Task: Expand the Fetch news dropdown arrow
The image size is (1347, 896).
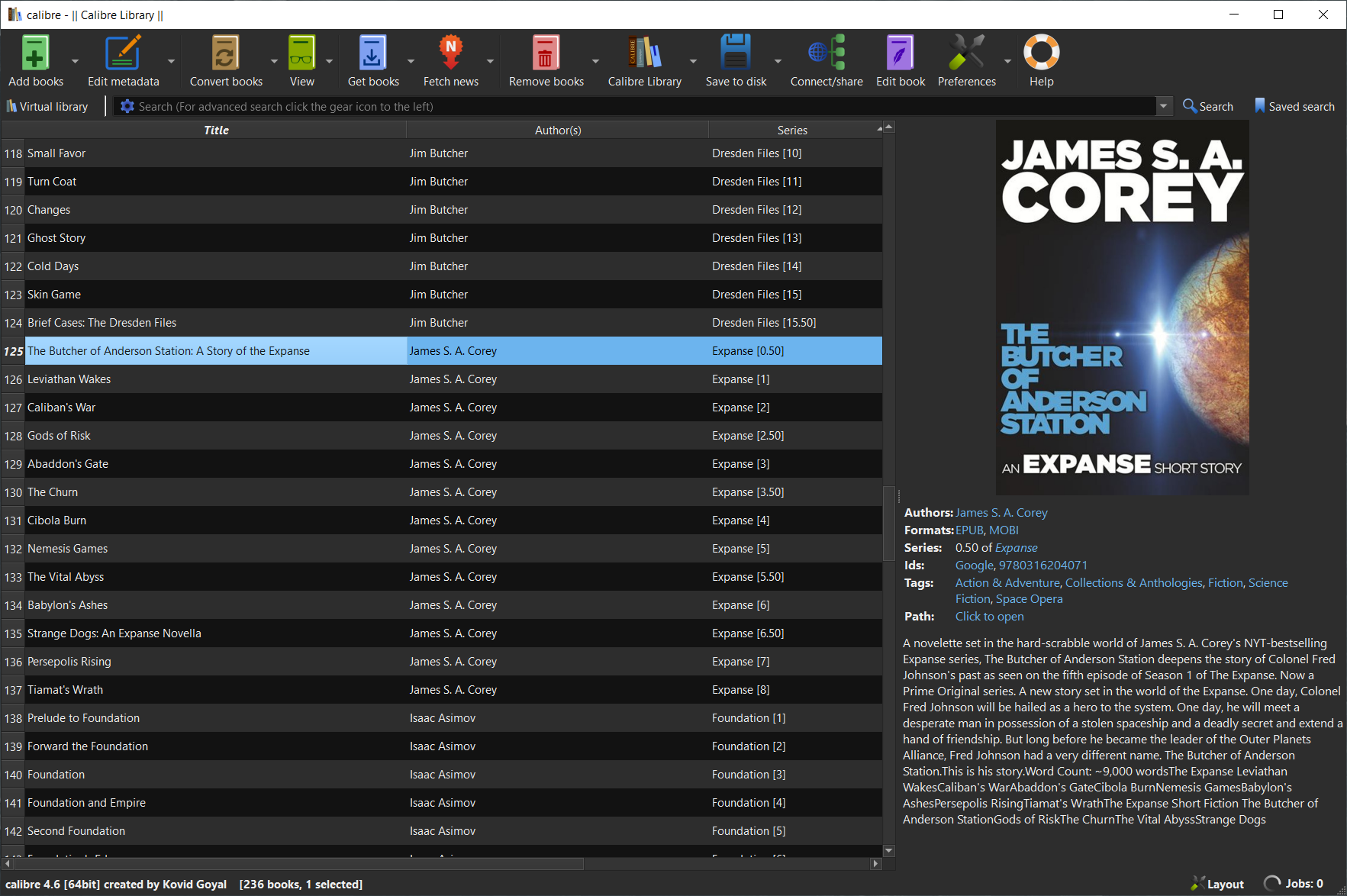Action: (x=490, y=61)
